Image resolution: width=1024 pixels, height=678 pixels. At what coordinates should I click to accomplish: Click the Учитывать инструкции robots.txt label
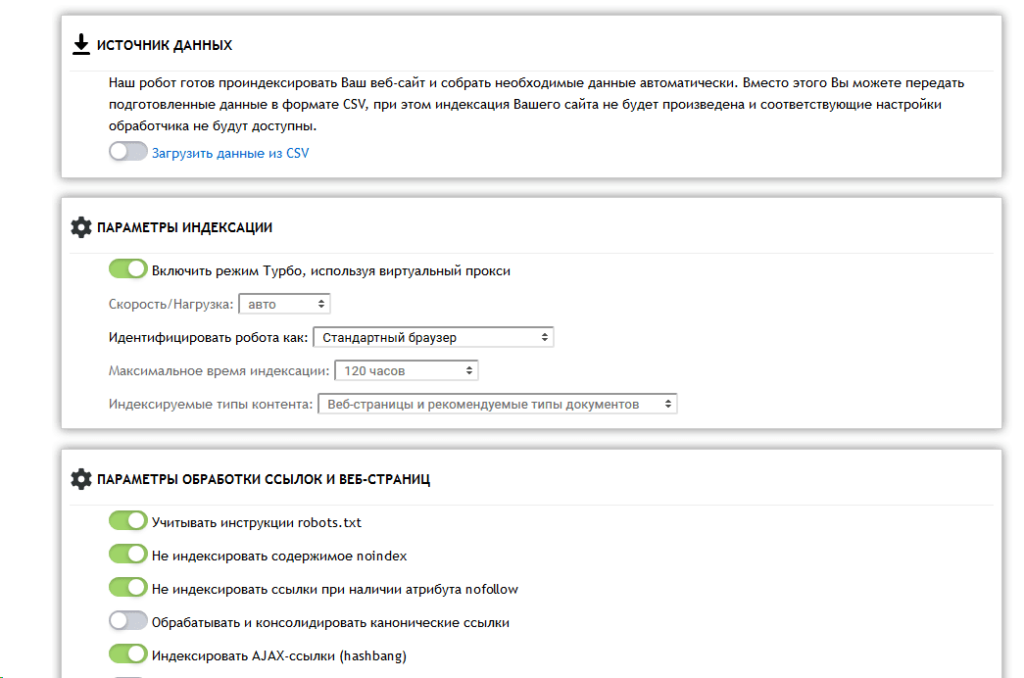click(257, 523)
